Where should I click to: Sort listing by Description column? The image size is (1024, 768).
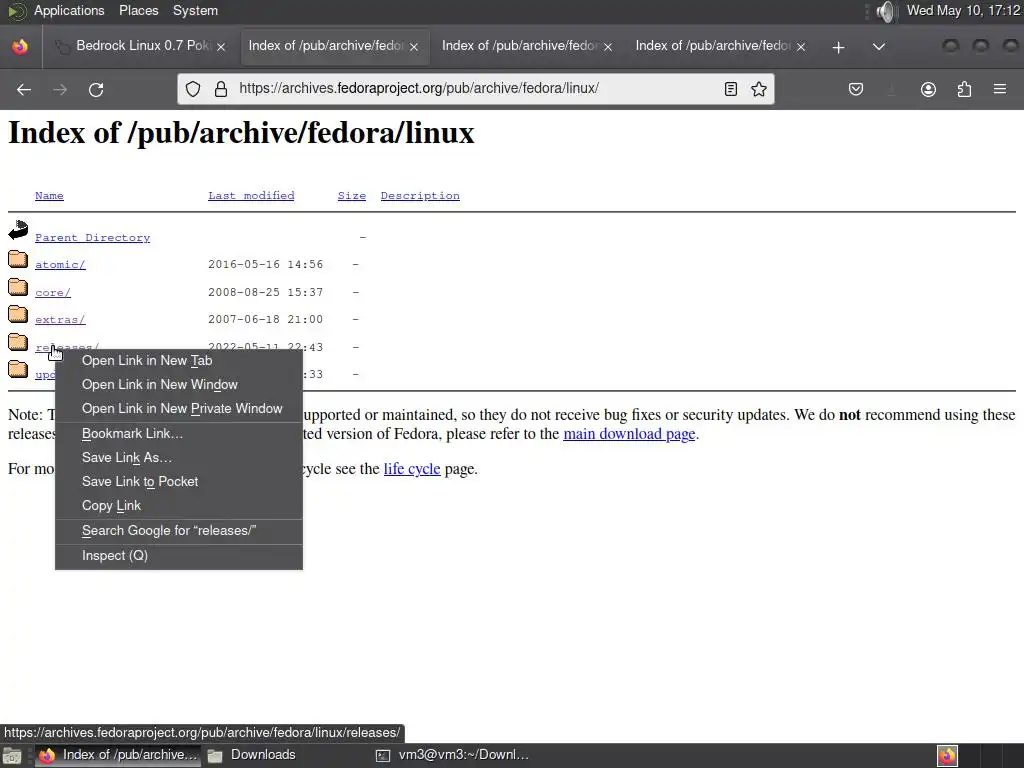click(x=420, y=195)
